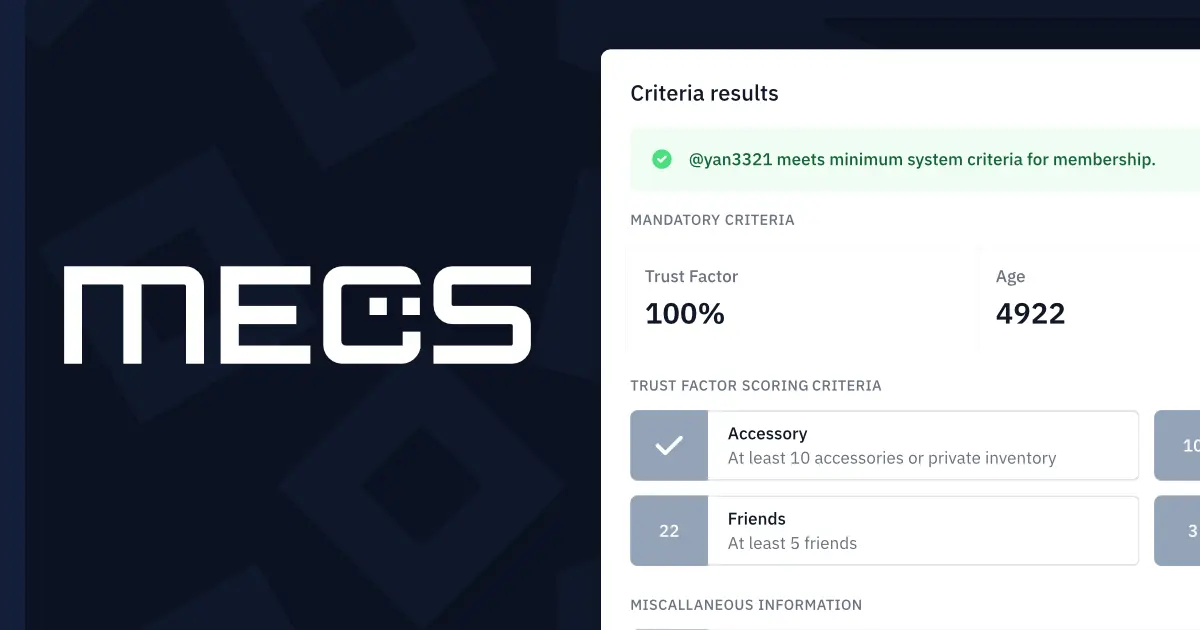
Task: Click the Trust Factor label
Action: pos(691,277)
